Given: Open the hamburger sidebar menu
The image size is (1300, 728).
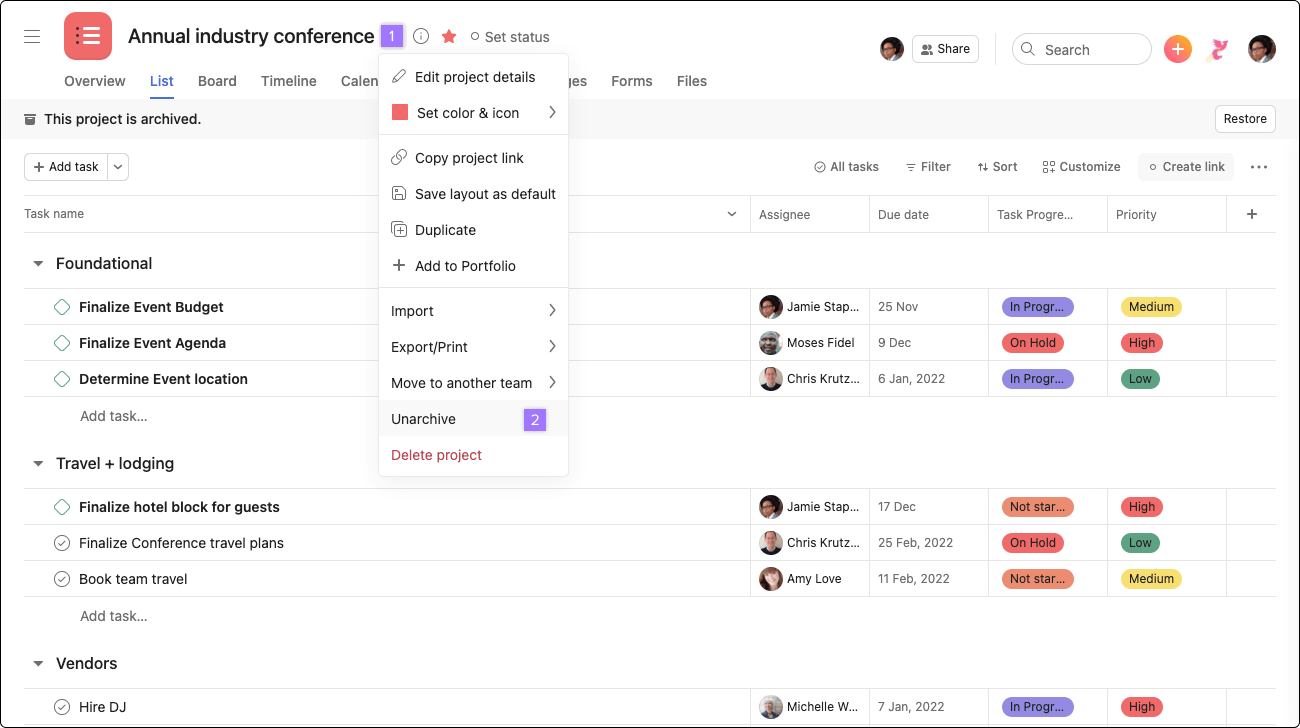Looking at the screenshot, I should [32, 37].
